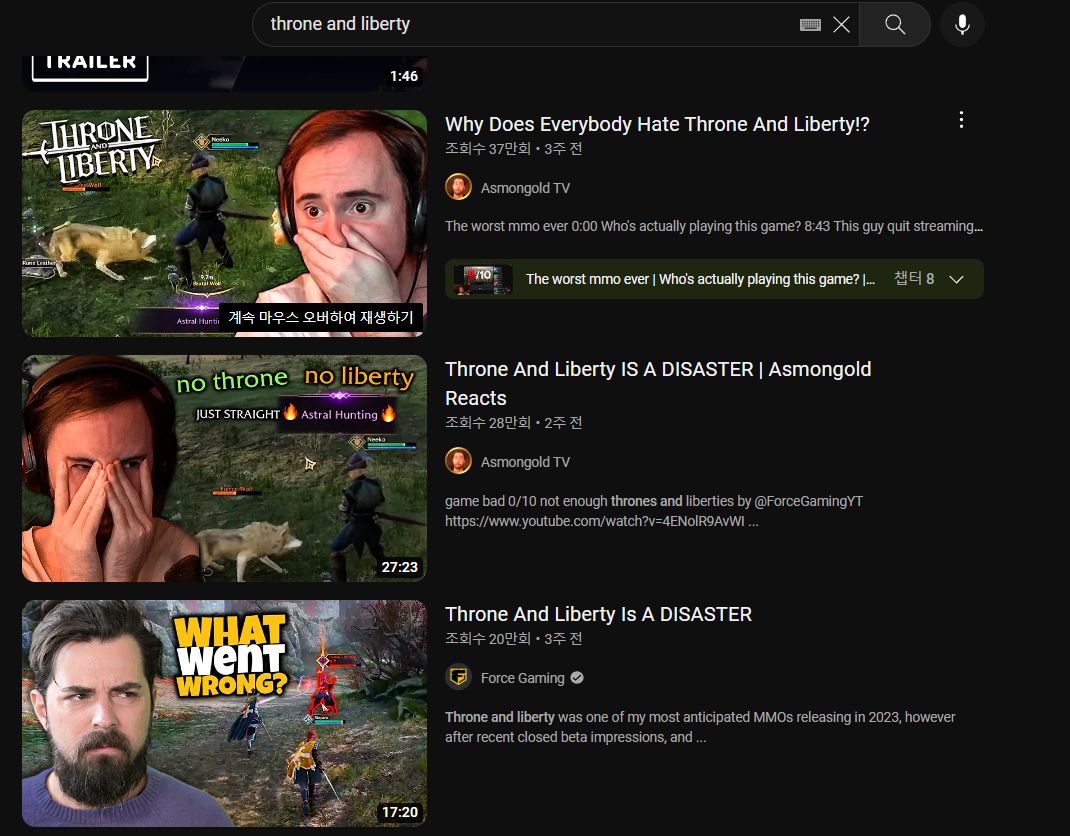Click the microphone voice search icon
The image size is (1070, 836).
pos(962,24)
